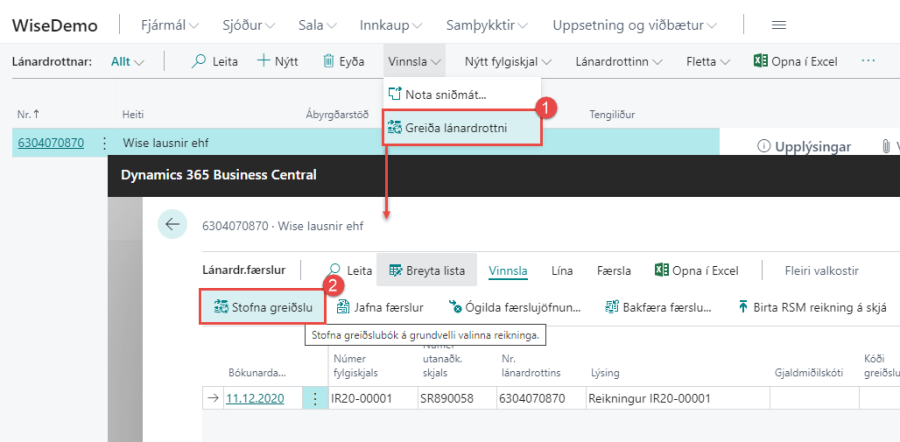Image resolution: width=900 pixels, height=442 pixels.
Task: Click the back arrow button
Action: coord(172,225)
